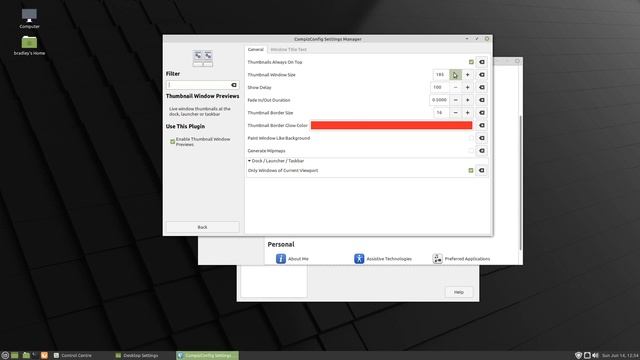Clear the Filter text field
This screenshot has height=360, width=640.
pyautogui.click(x=234, y=85)
